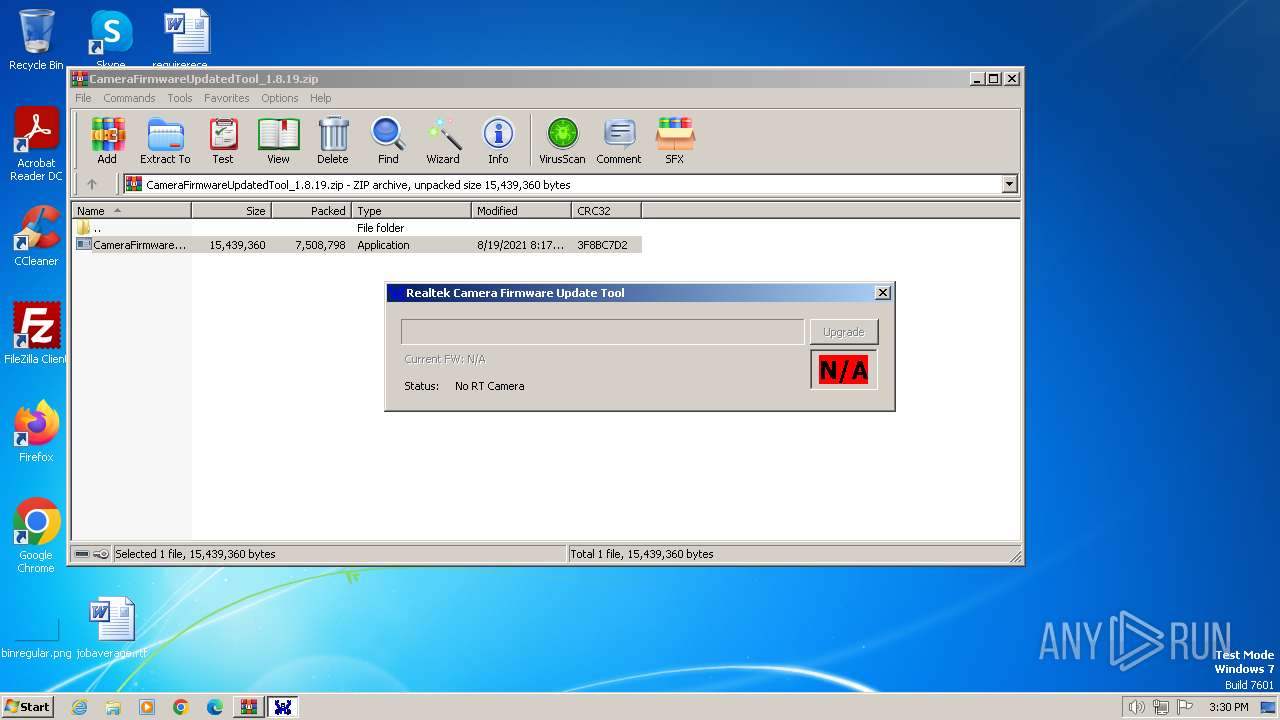The image size is (1280, 720).
Task: Open Internet Explorer from taskbar
Action: click(79, 707)
